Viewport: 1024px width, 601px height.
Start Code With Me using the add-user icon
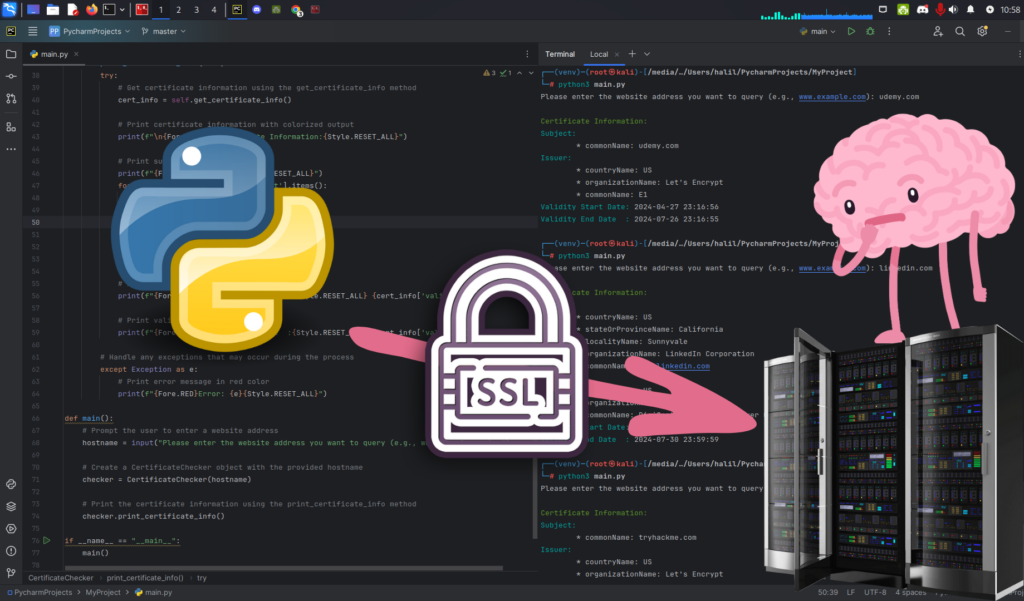[938, 31]
